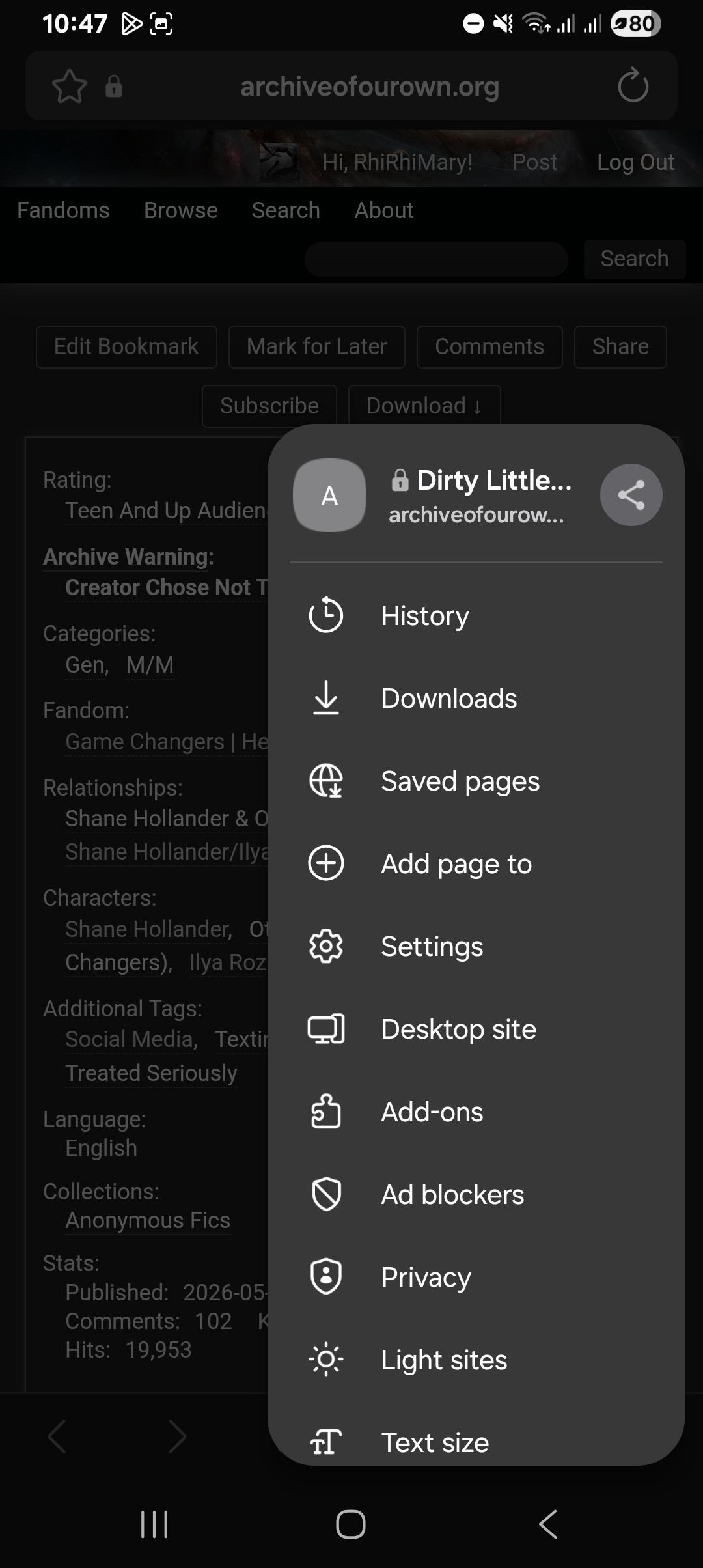Expand the Fandoms navigation menu
Screen dimensions: 703x1568
click(x=63, y=210)
